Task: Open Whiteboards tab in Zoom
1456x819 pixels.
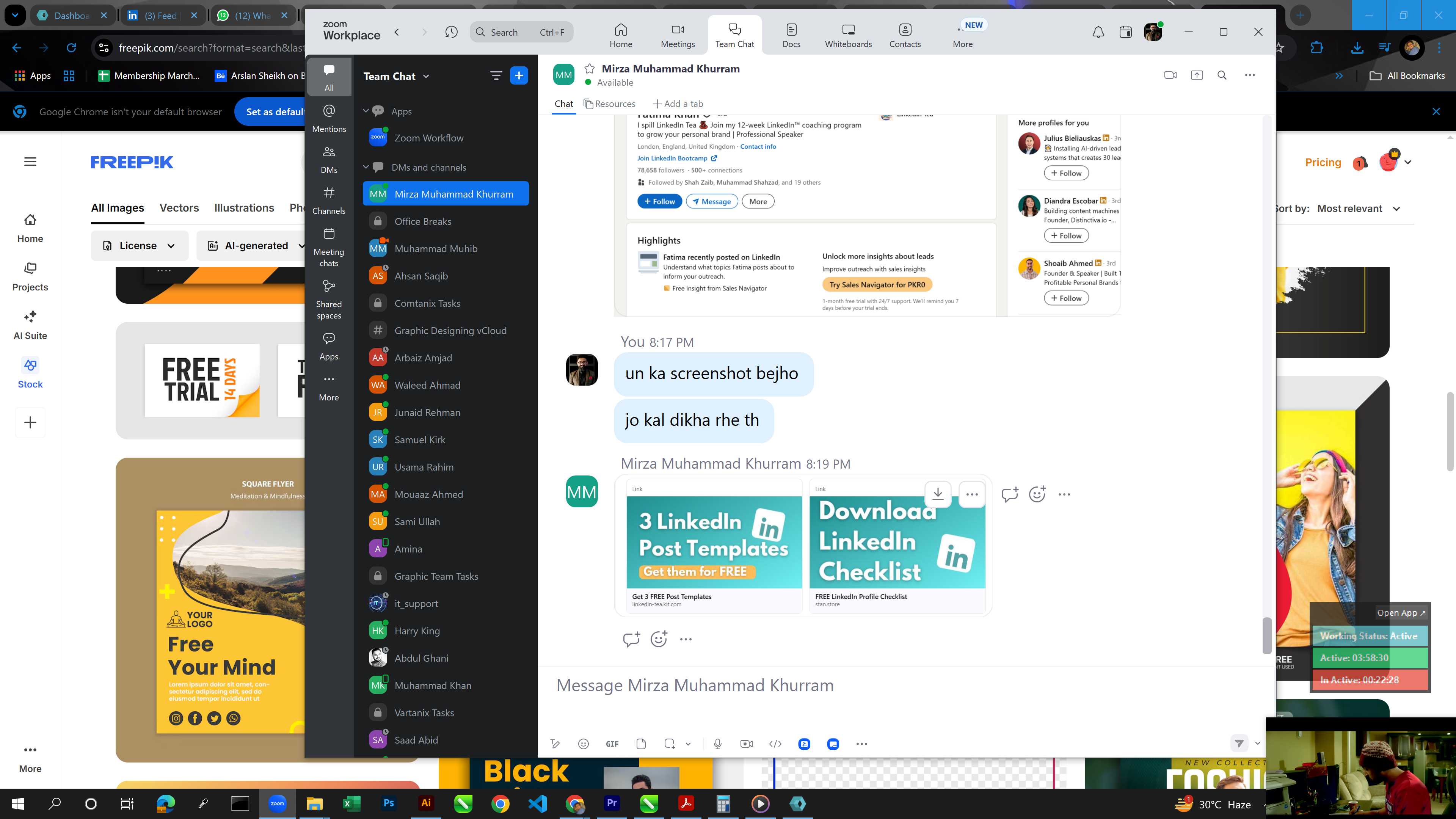Action: pyautogui.click(x=848, y=35)
